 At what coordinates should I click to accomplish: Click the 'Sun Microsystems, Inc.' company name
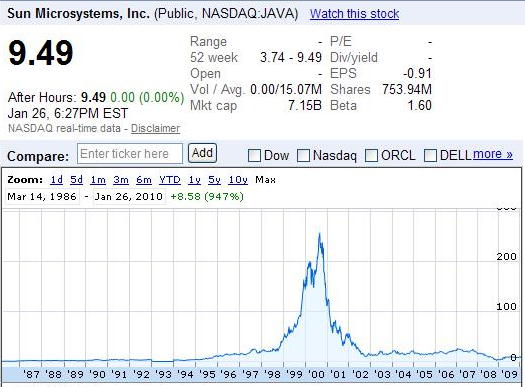[78, 13]
